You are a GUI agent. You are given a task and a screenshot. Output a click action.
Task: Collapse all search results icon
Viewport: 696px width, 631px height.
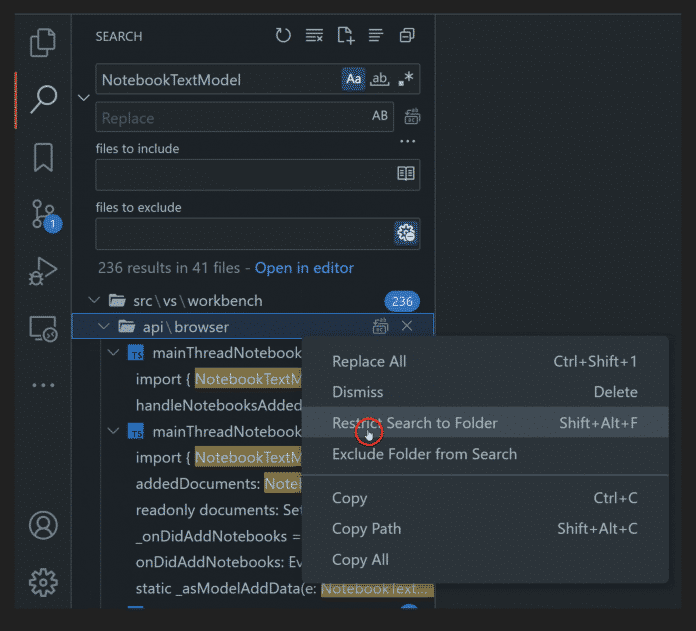[407, 35]
